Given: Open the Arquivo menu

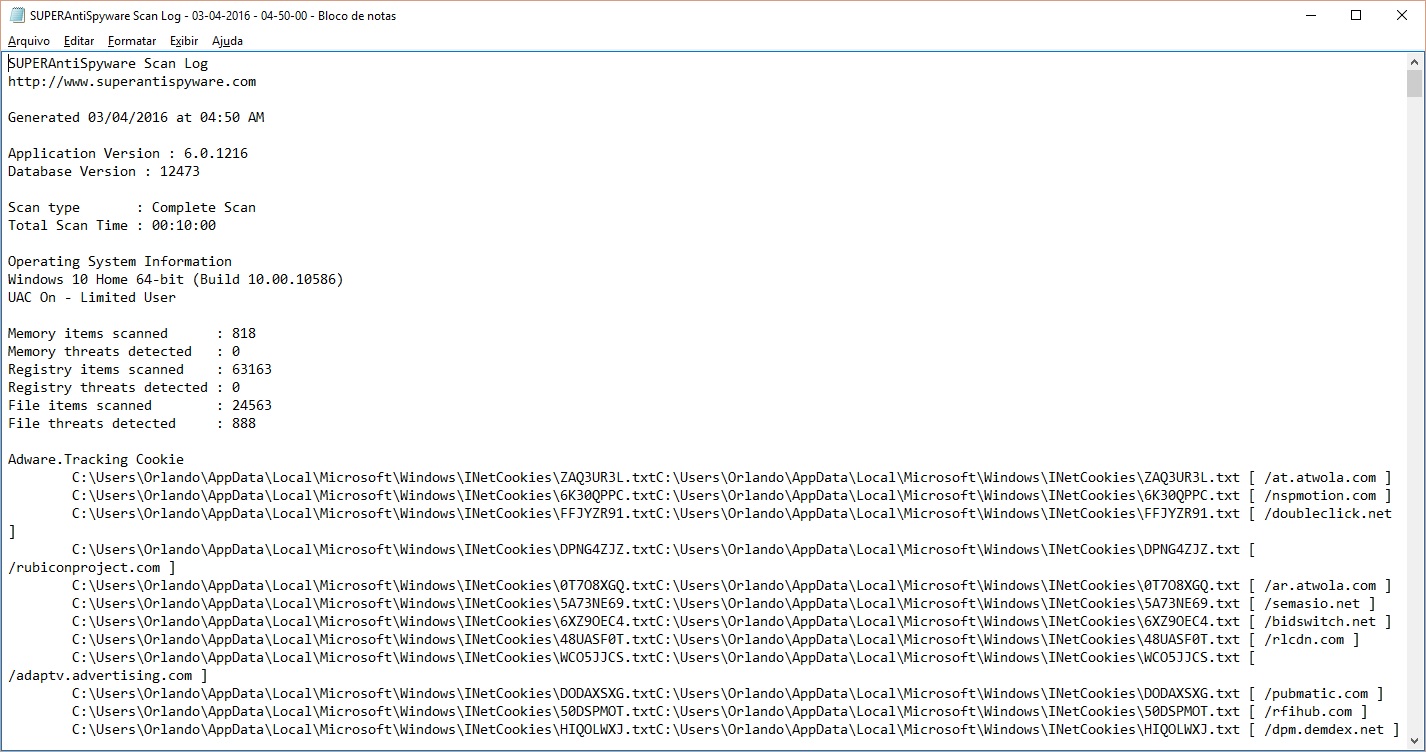Looking at the screenshot, I should (29, 41).
